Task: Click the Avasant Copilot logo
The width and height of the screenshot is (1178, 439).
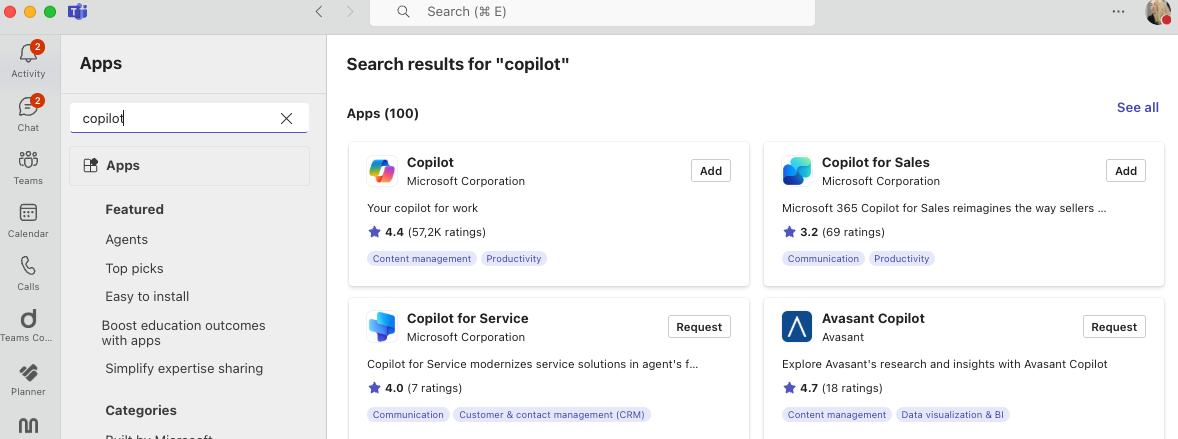Action: click(796, 326)
